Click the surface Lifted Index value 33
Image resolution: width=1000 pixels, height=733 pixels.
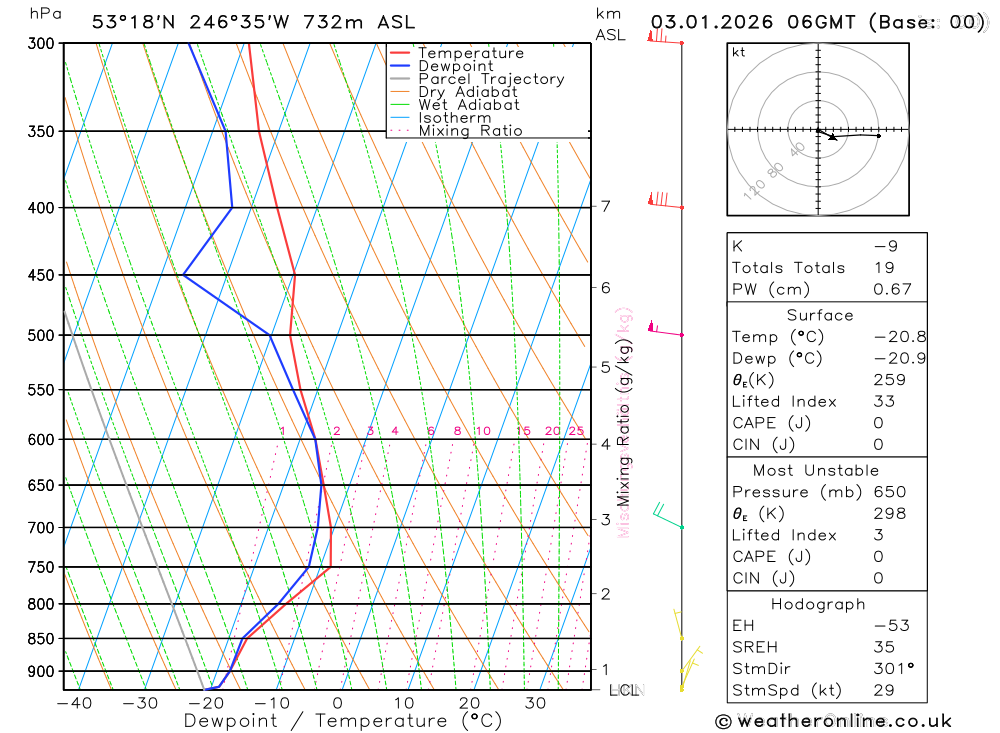click(x=885, y=401)
